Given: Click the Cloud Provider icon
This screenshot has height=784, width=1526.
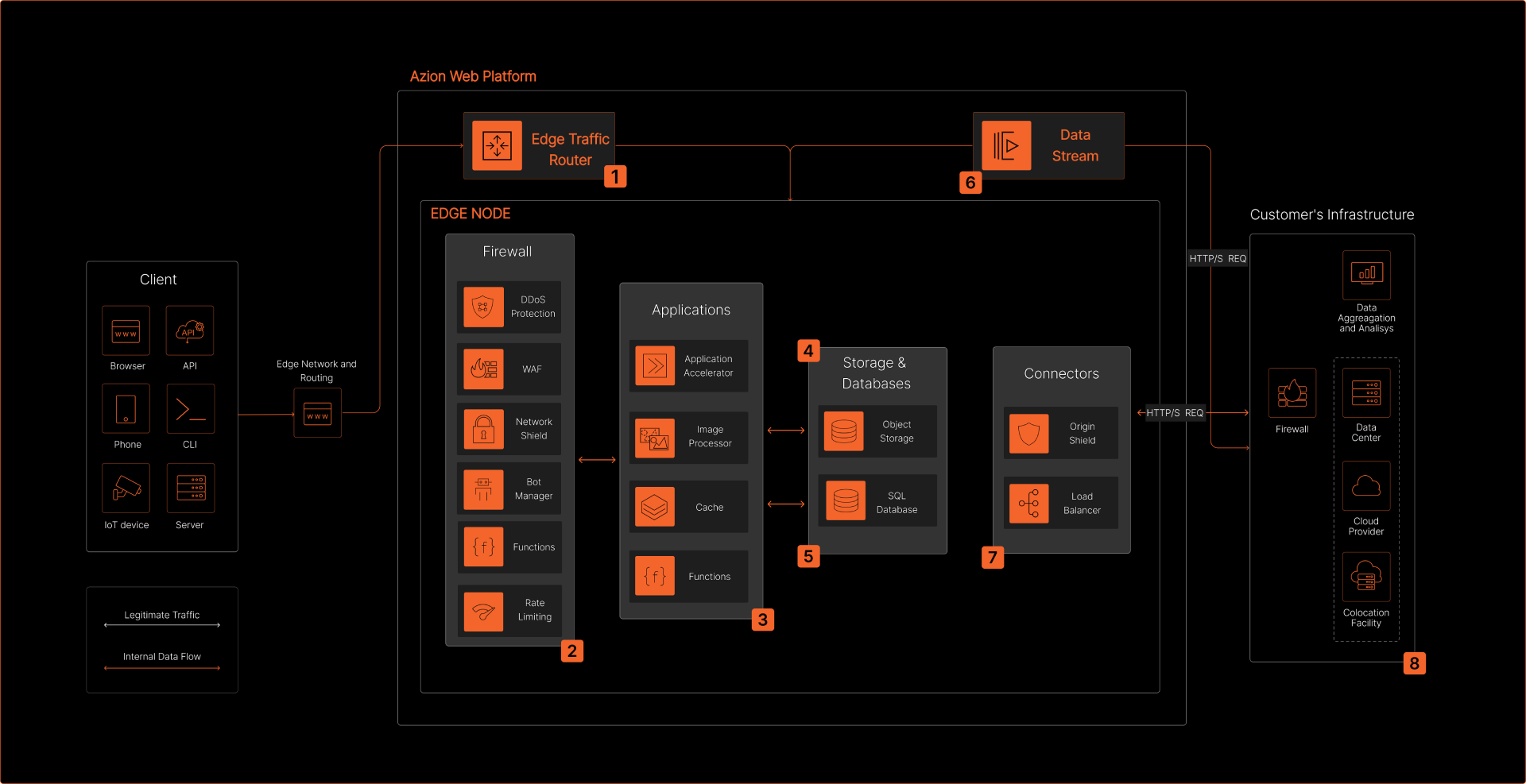Looking at the screenshot, I should [x=1366, y=485].
